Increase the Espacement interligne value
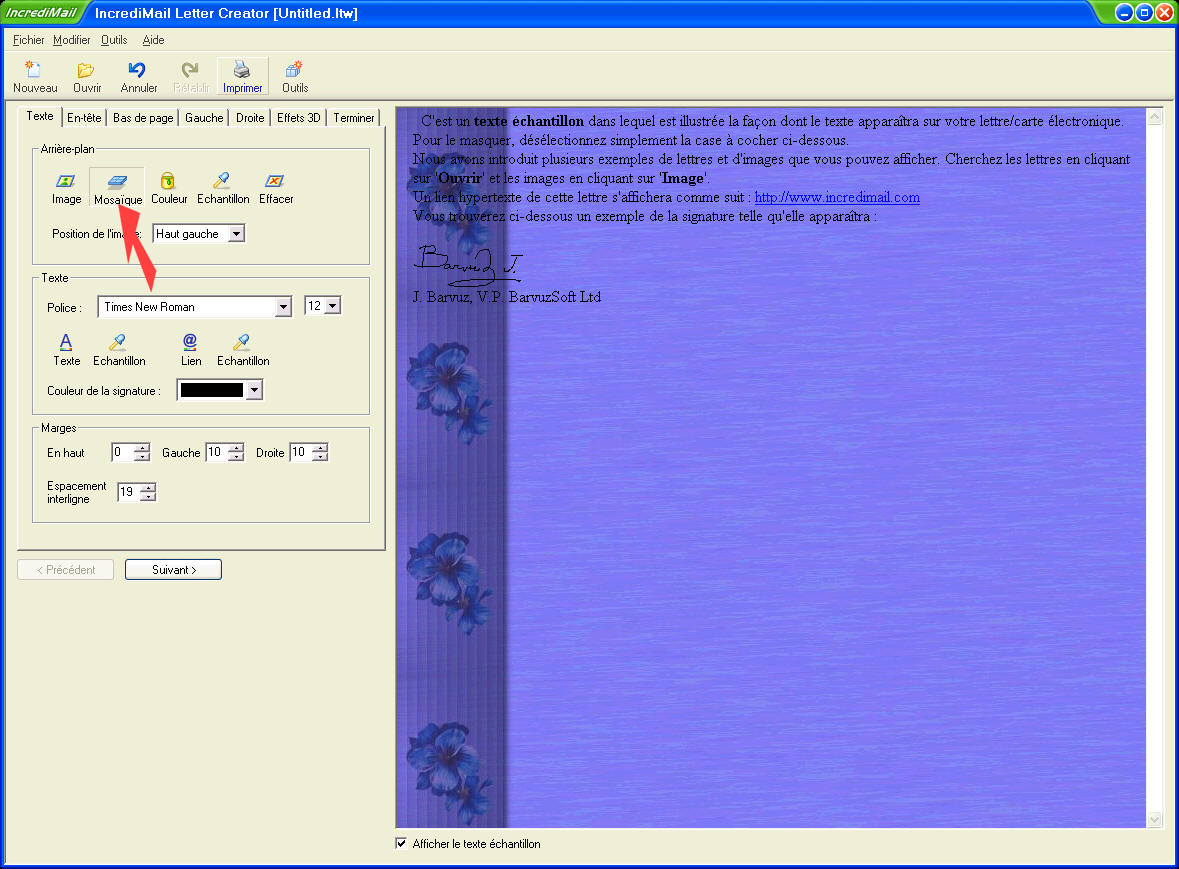The height and width of the screenshot is (869, 1179). (x=149, y=488)
